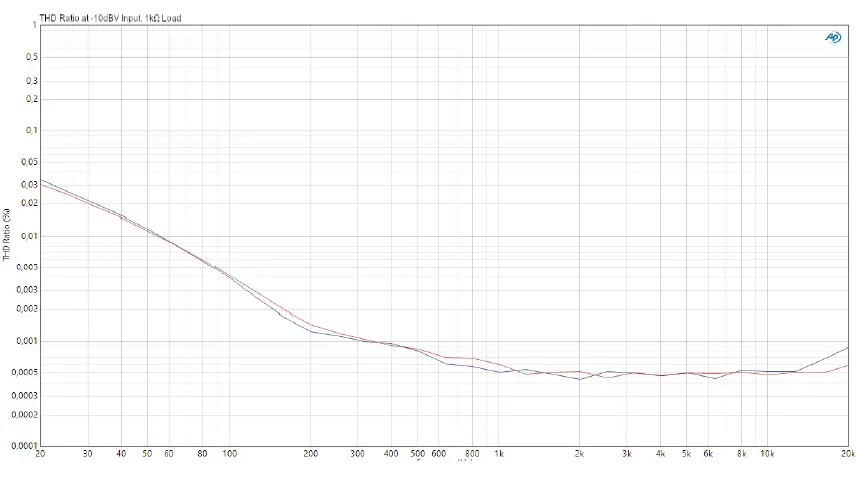Viewport: 867px width, 478px height.
Task: Click the "0,03" vertical axis label
Action: [x=30, y=185]
